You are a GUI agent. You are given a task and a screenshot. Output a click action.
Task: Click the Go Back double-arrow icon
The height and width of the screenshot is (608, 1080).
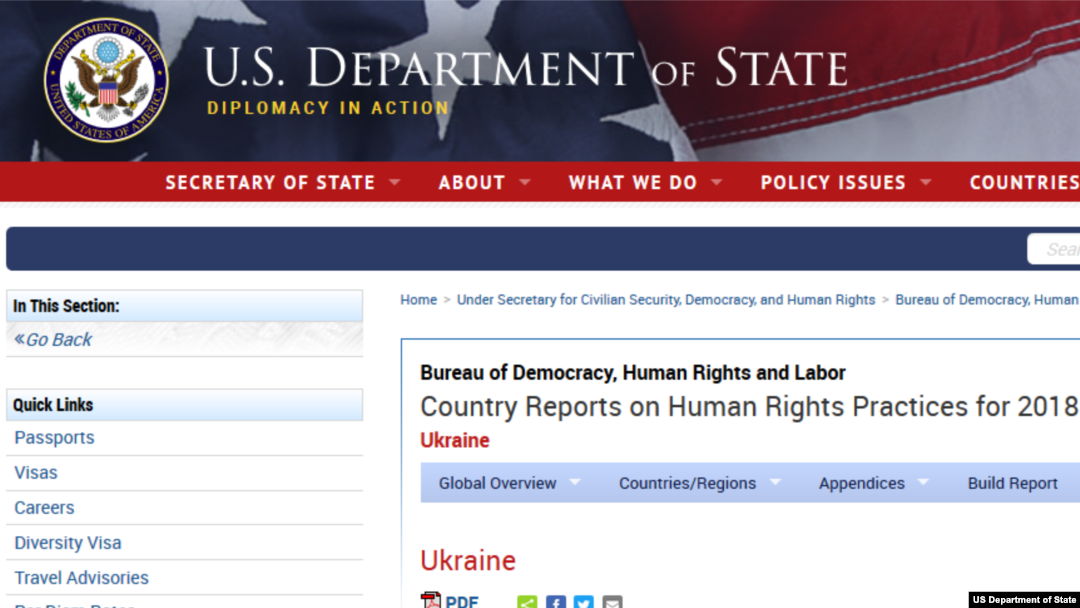(x=19, y=338)
